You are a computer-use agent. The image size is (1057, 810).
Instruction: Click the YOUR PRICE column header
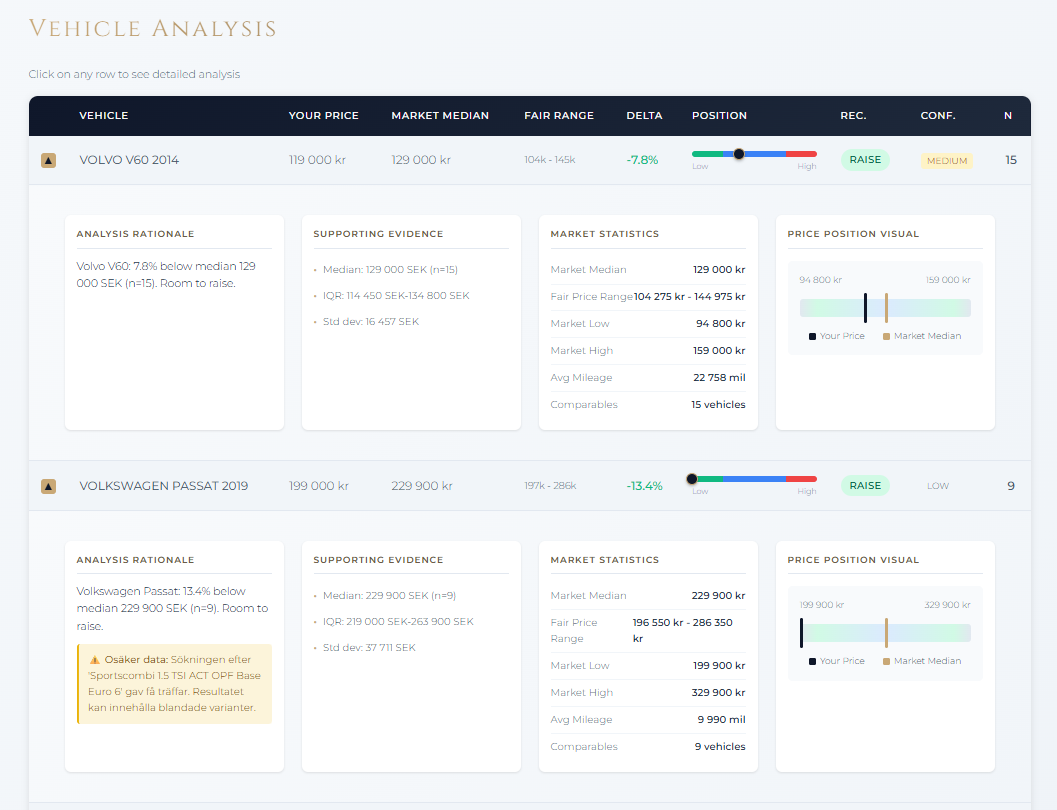click(323, 116)
